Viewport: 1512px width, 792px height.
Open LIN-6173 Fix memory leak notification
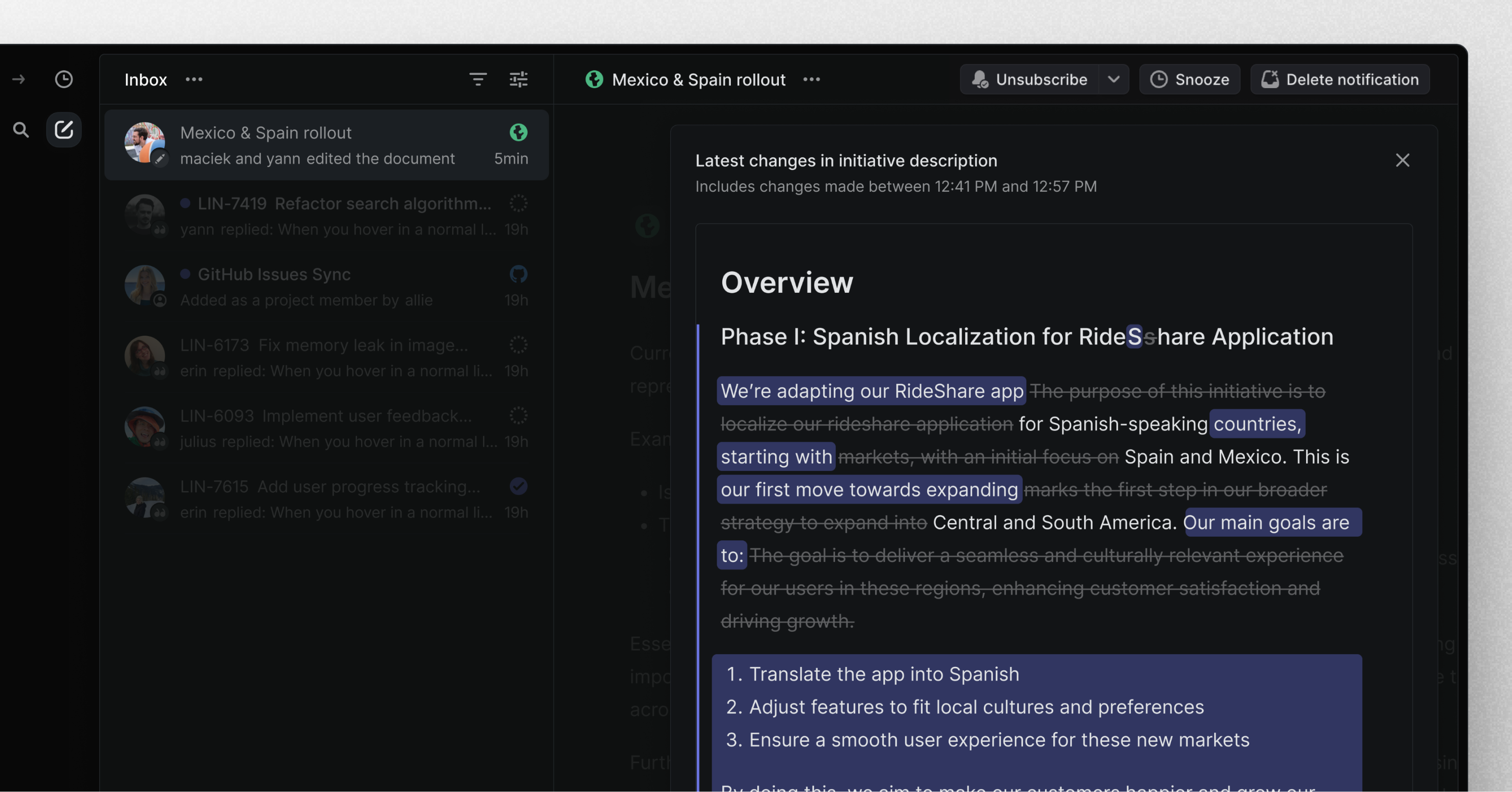326,358
